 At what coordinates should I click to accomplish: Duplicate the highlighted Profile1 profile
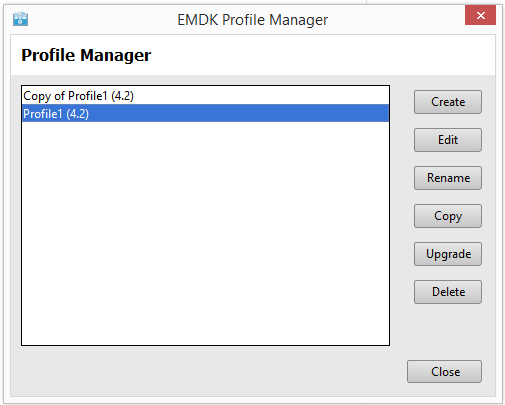click(448, 216)
